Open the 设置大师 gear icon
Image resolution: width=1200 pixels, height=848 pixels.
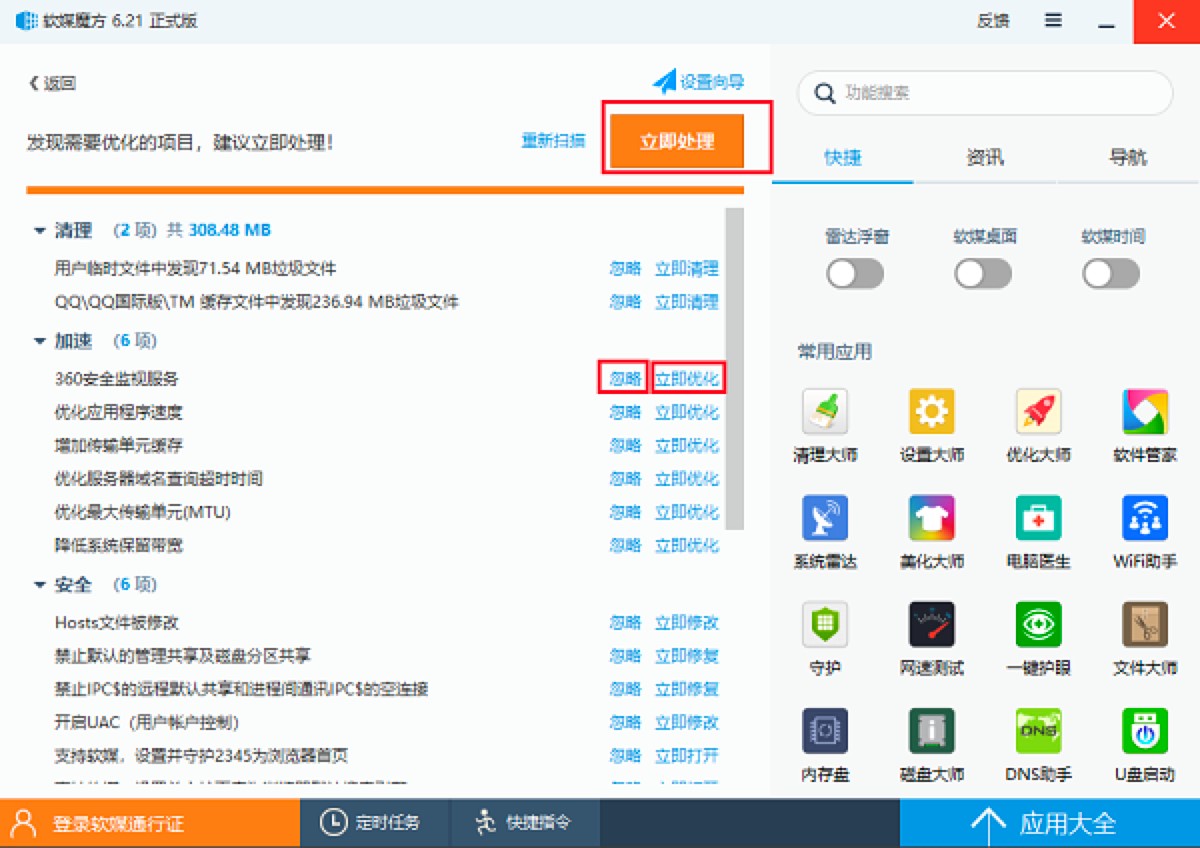tap(932, 411)
